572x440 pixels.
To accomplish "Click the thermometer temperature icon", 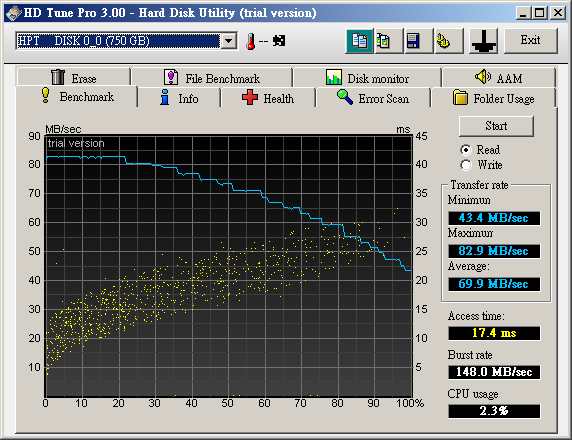I will (251, 41).
